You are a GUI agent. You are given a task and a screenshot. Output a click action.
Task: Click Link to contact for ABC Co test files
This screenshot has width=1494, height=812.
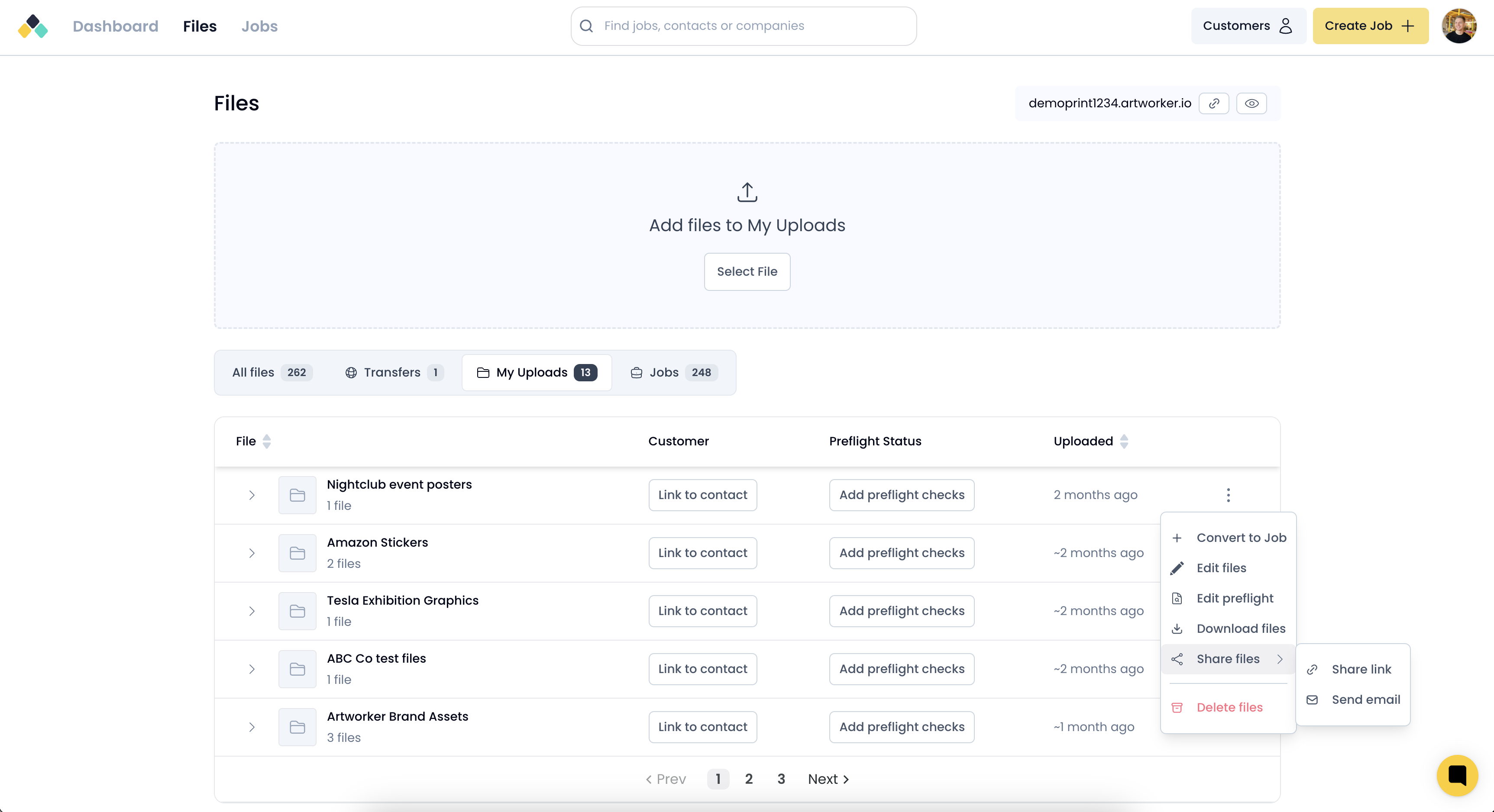click(x=702, y=669)
